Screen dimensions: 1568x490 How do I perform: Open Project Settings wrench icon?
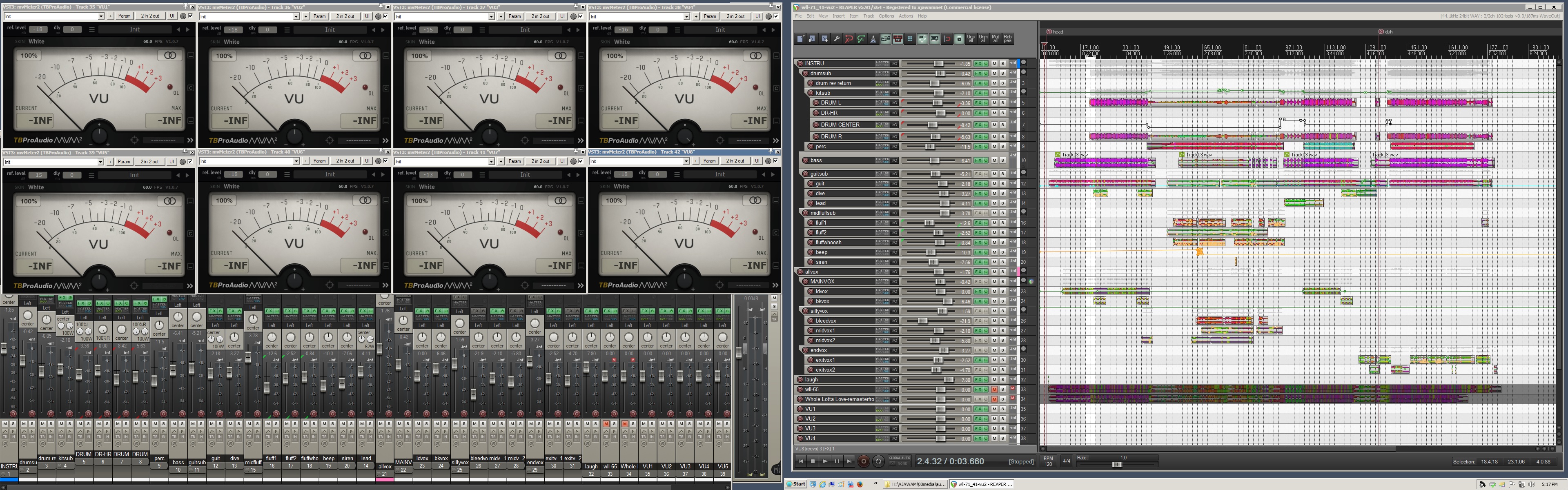[837, 39]
